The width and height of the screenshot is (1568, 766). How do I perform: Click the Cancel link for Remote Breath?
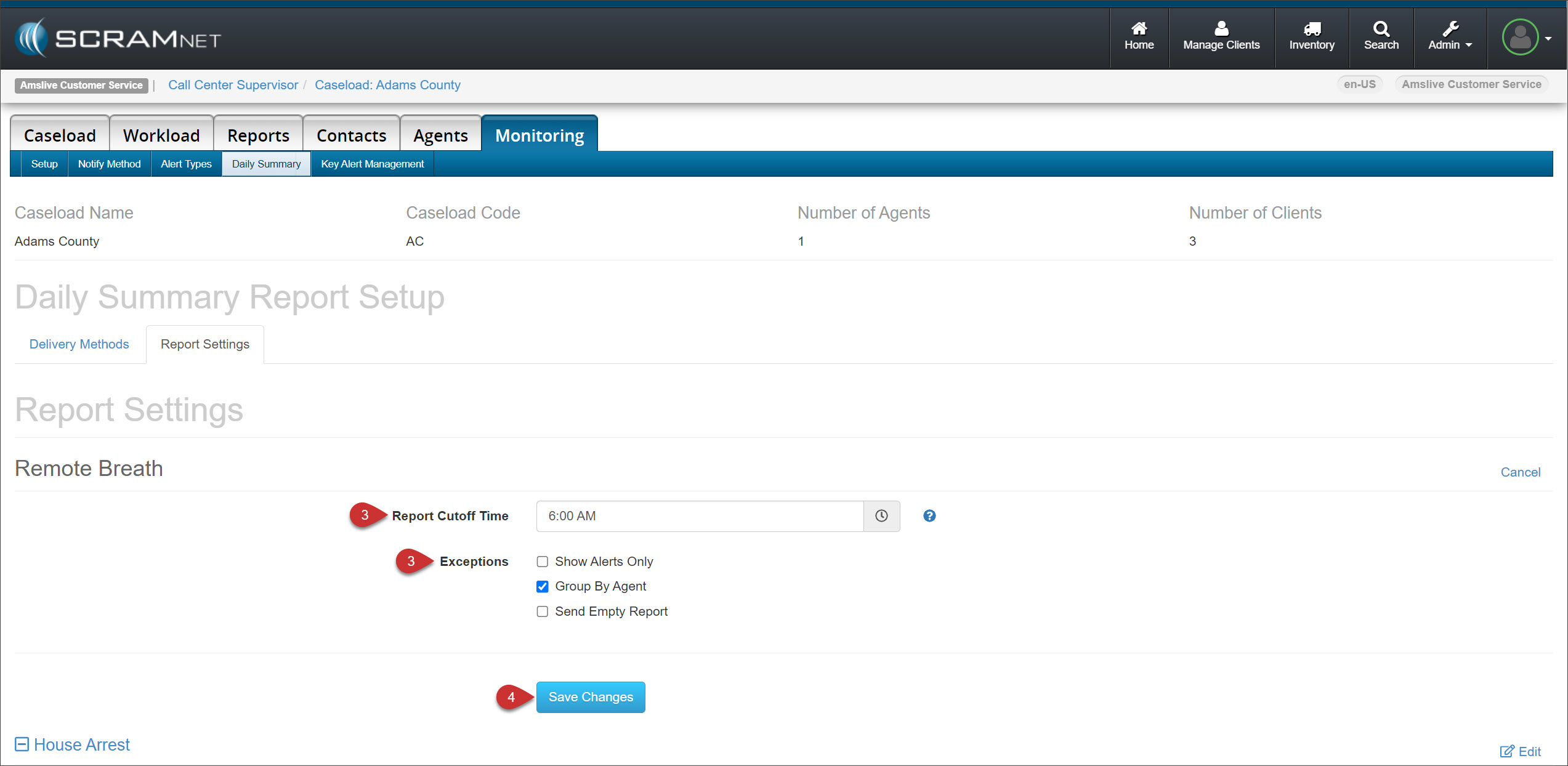pyautogui.click(x=1520, y=472)
